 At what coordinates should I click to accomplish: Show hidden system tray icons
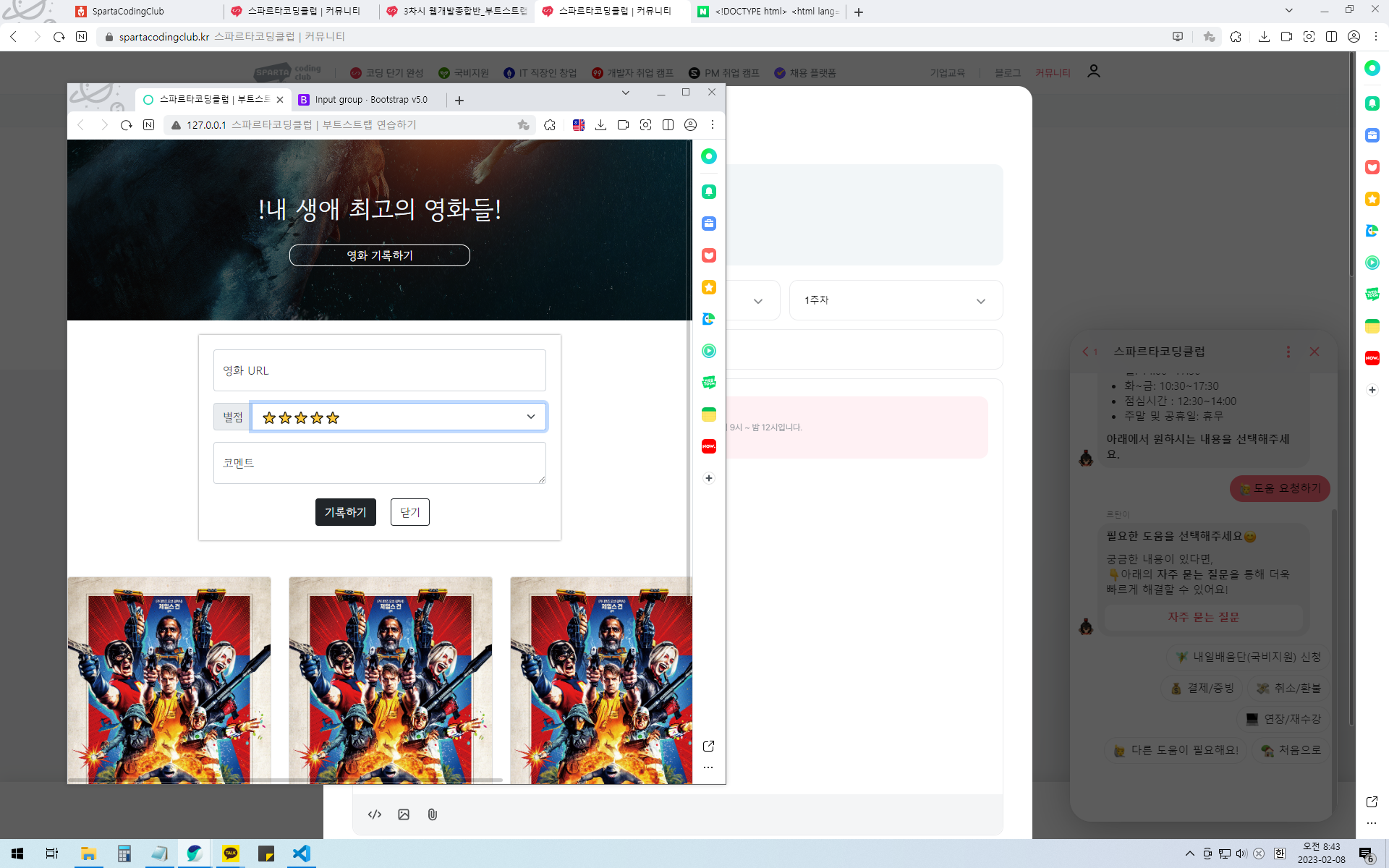pyautogui.click(x=1189, y=854)
